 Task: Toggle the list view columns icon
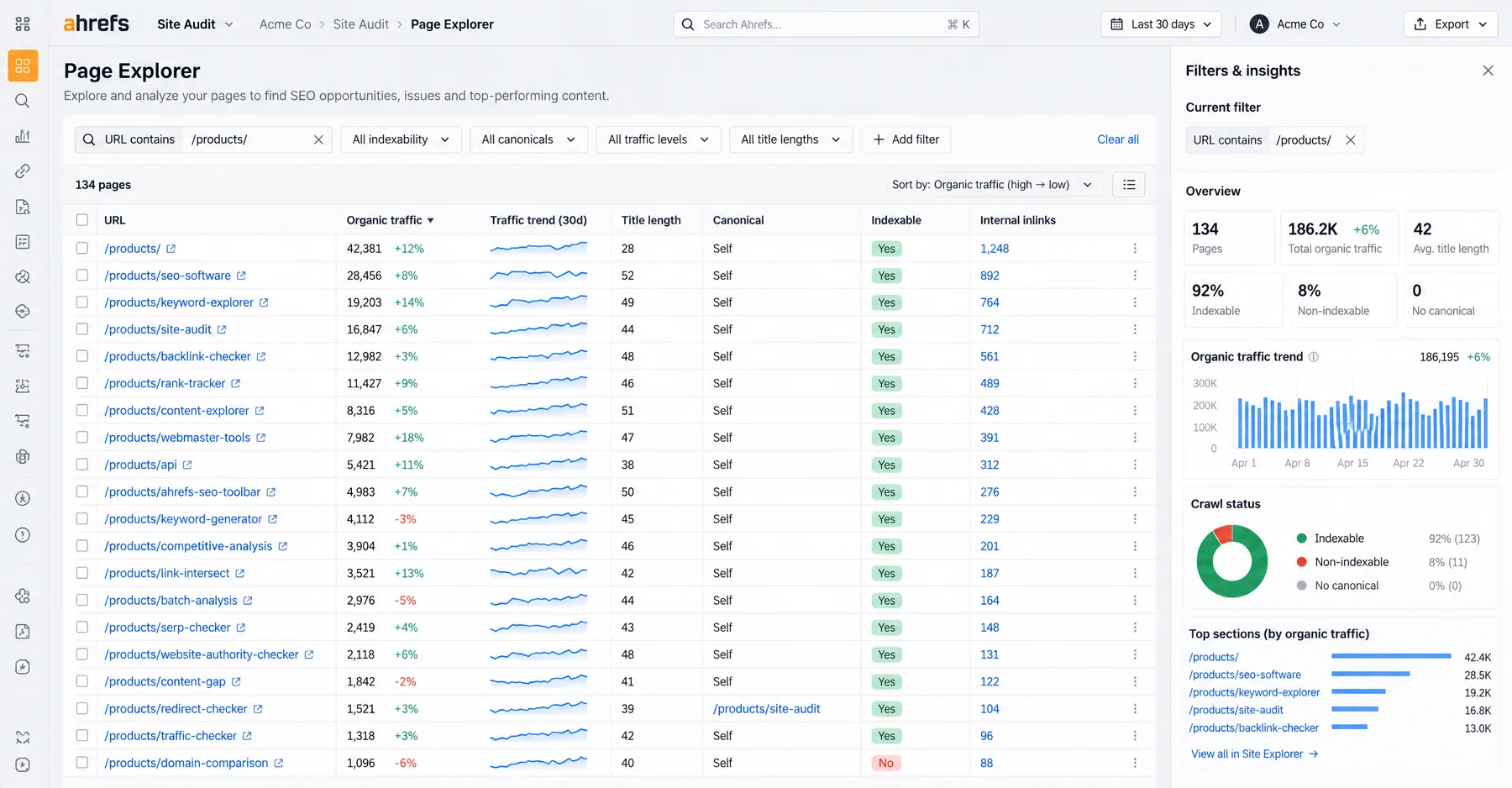[x=1129, y=185]
